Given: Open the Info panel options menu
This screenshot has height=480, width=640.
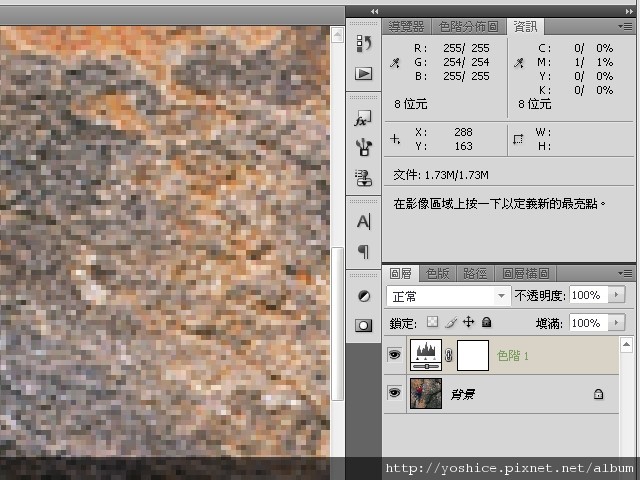Looking at the screenshot, I should click(625, 27).
